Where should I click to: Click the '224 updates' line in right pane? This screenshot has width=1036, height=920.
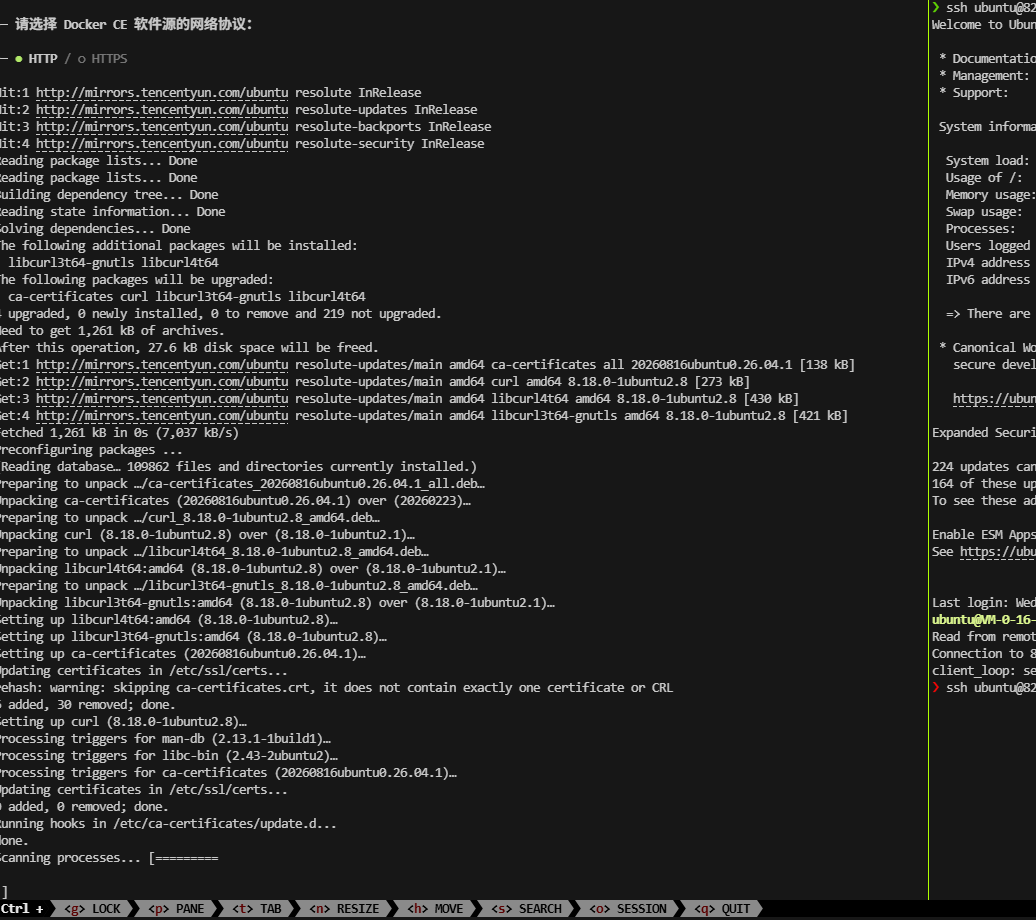click(984, 467)
